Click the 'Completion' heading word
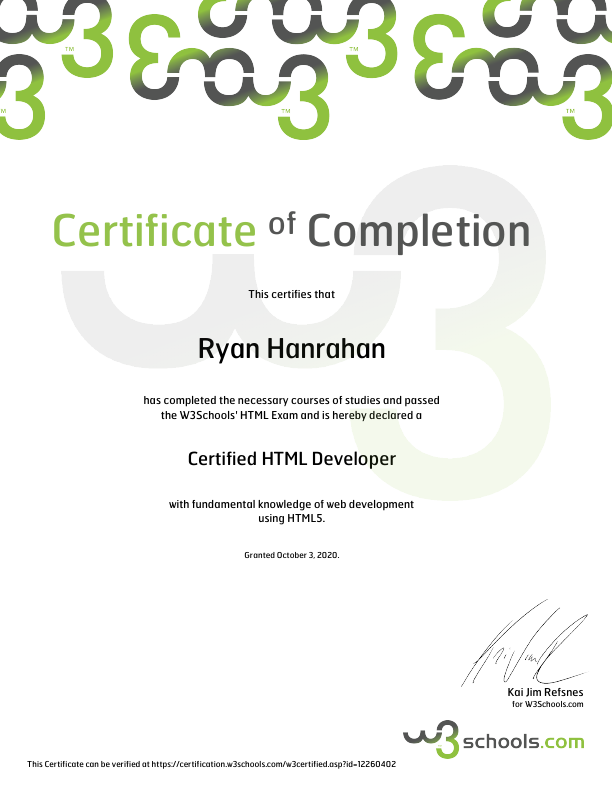612x792 pixels. (419, 232)
